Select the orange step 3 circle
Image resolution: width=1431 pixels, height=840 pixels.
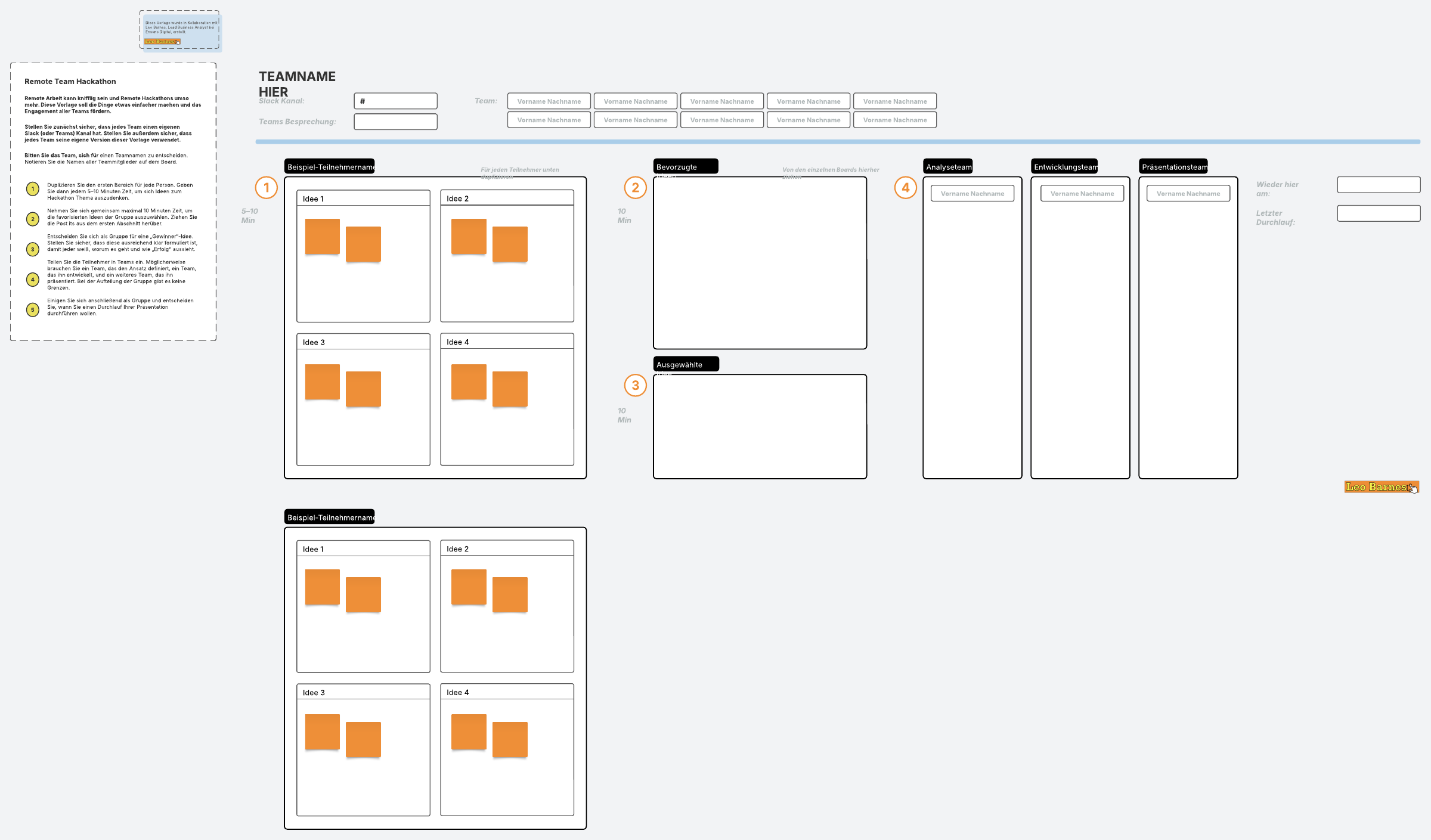click(636, 386)
